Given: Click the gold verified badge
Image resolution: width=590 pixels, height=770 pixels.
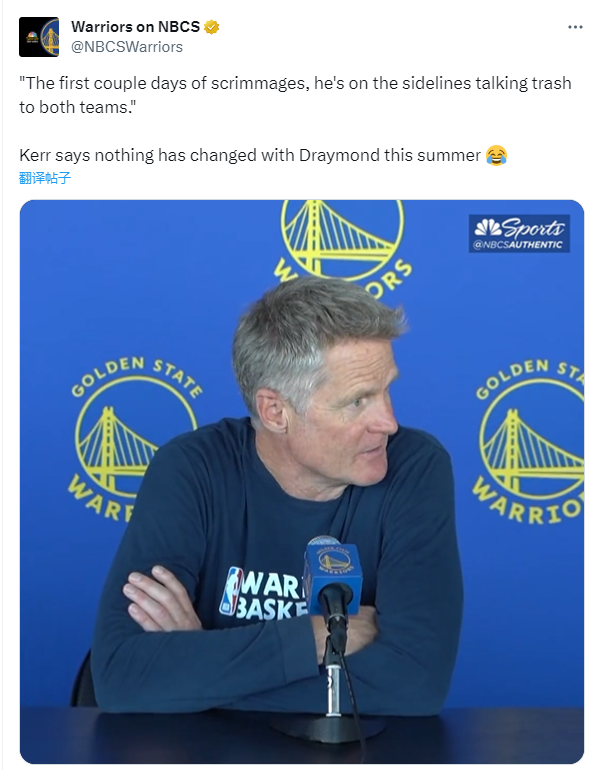Looking at the screenshot, I should point(211,27).
